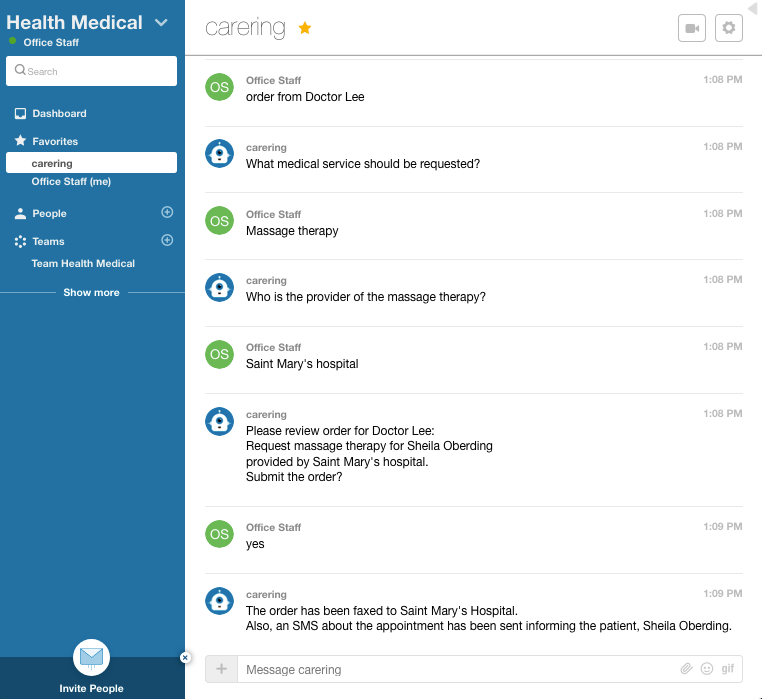Select the carering conversation in sidebar

pyautogui.click(x=91, y=163)
